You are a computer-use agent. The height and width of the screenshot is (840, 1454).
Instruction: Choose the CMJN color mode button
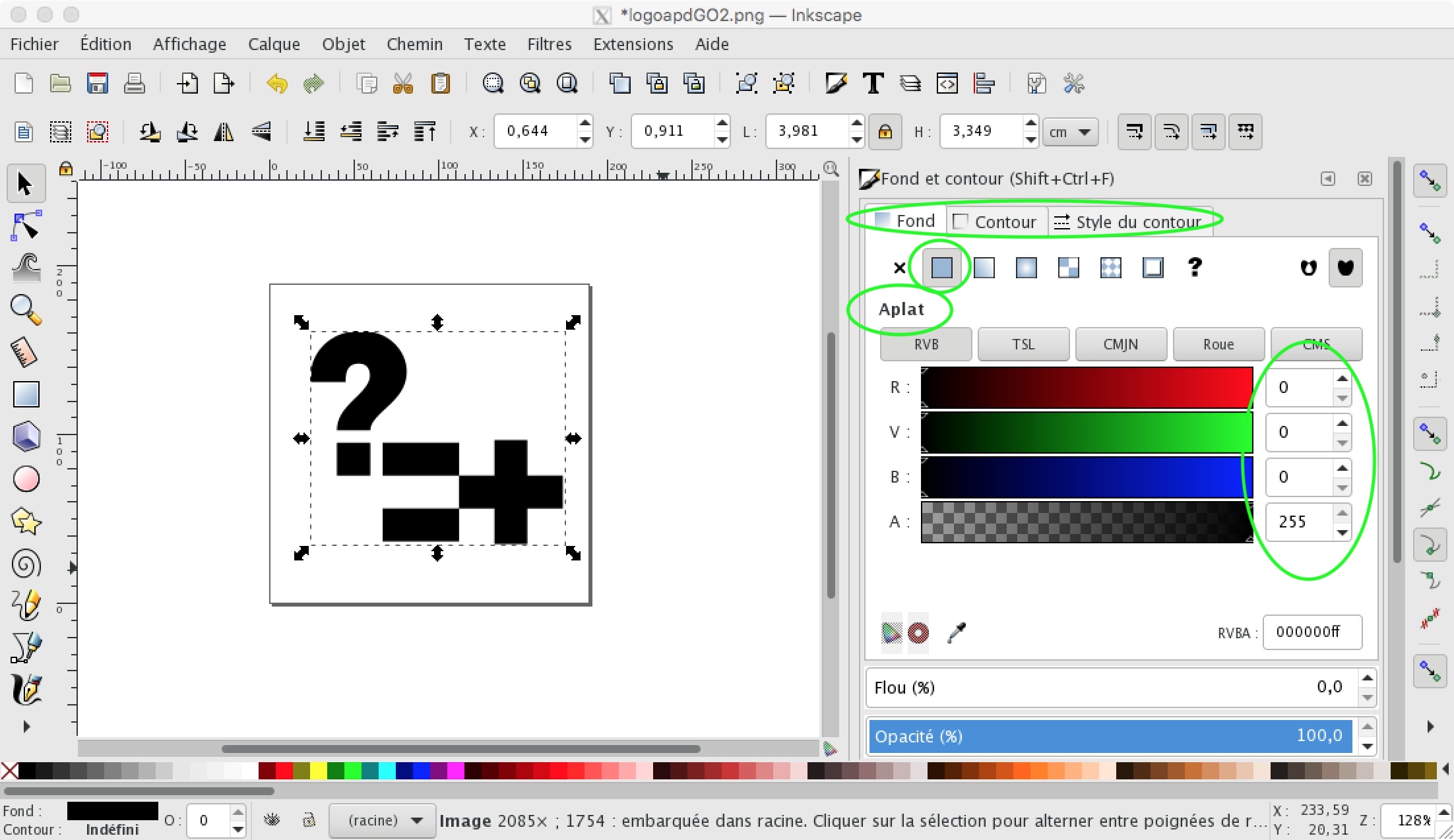(1120, 345)
